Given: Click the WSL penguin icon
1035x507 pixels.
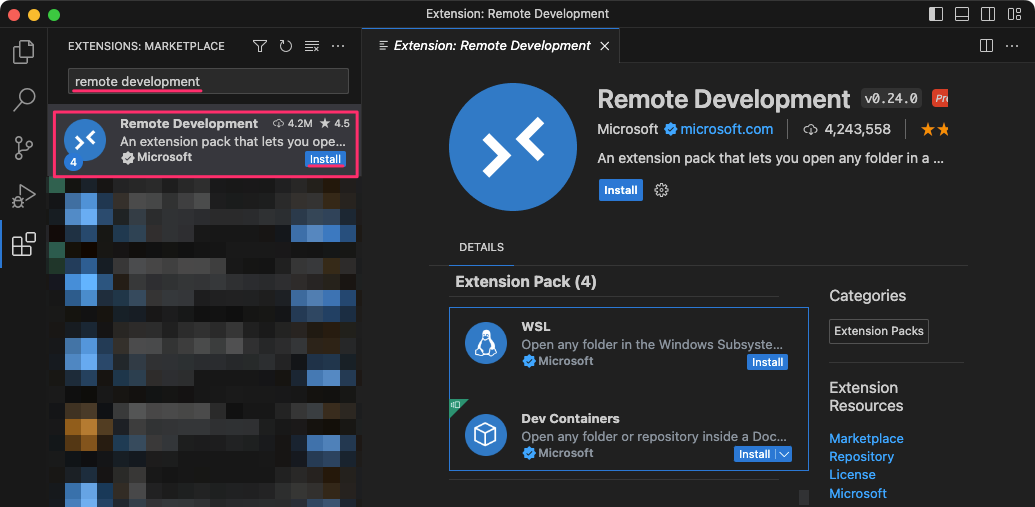Looking at the screenshot, I should (486, 343).
